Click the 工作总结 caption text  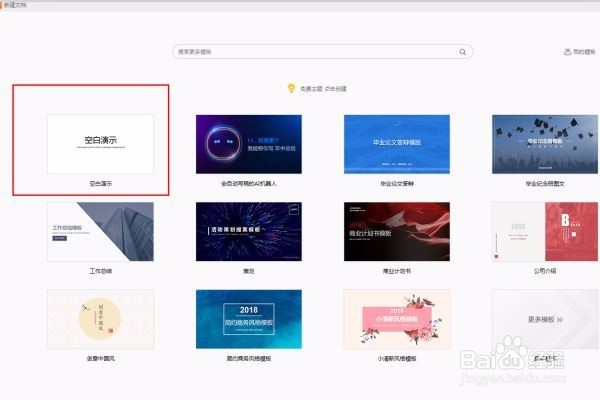(x=101, y=271)
